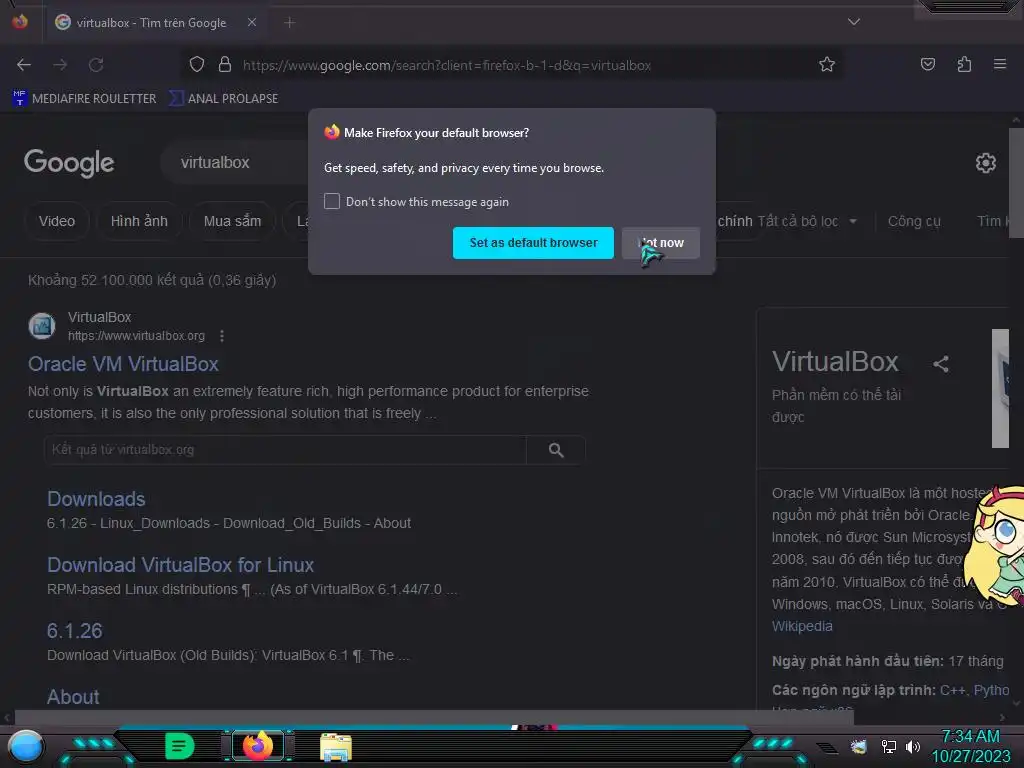The height and width of the screenshot is (768, 1024).
Task: Open Google settings gear icon
Action: click(985, 163)
